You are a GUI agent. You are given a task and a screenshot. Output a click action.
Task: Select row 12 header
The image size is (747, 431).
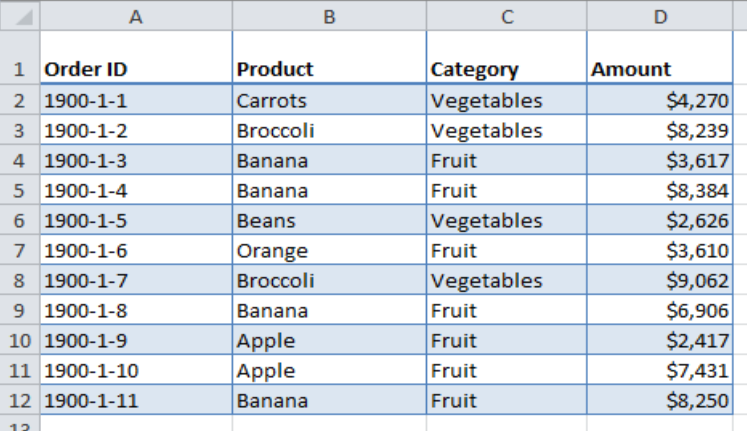tap(20, 400)
